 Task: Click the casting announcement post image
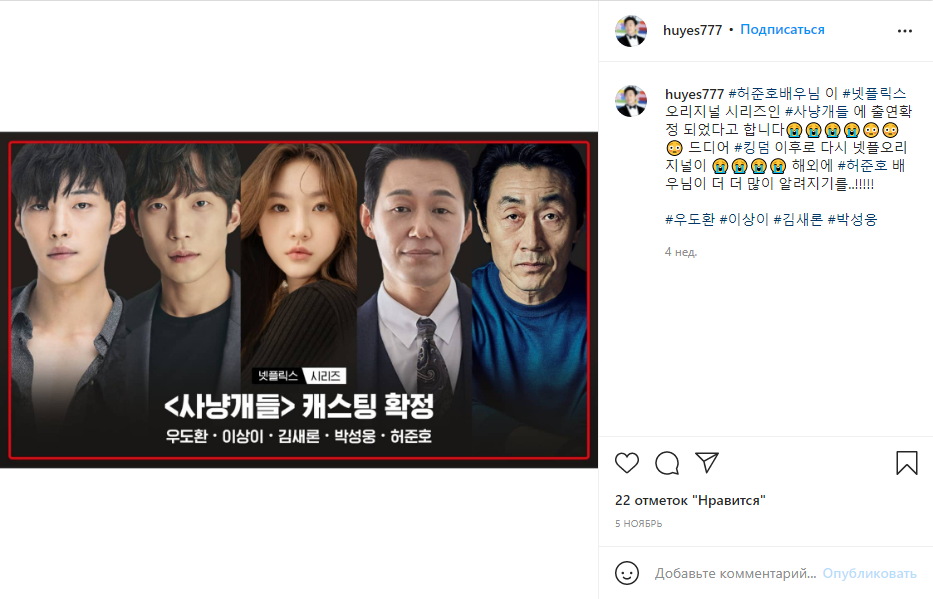(299, 300)
